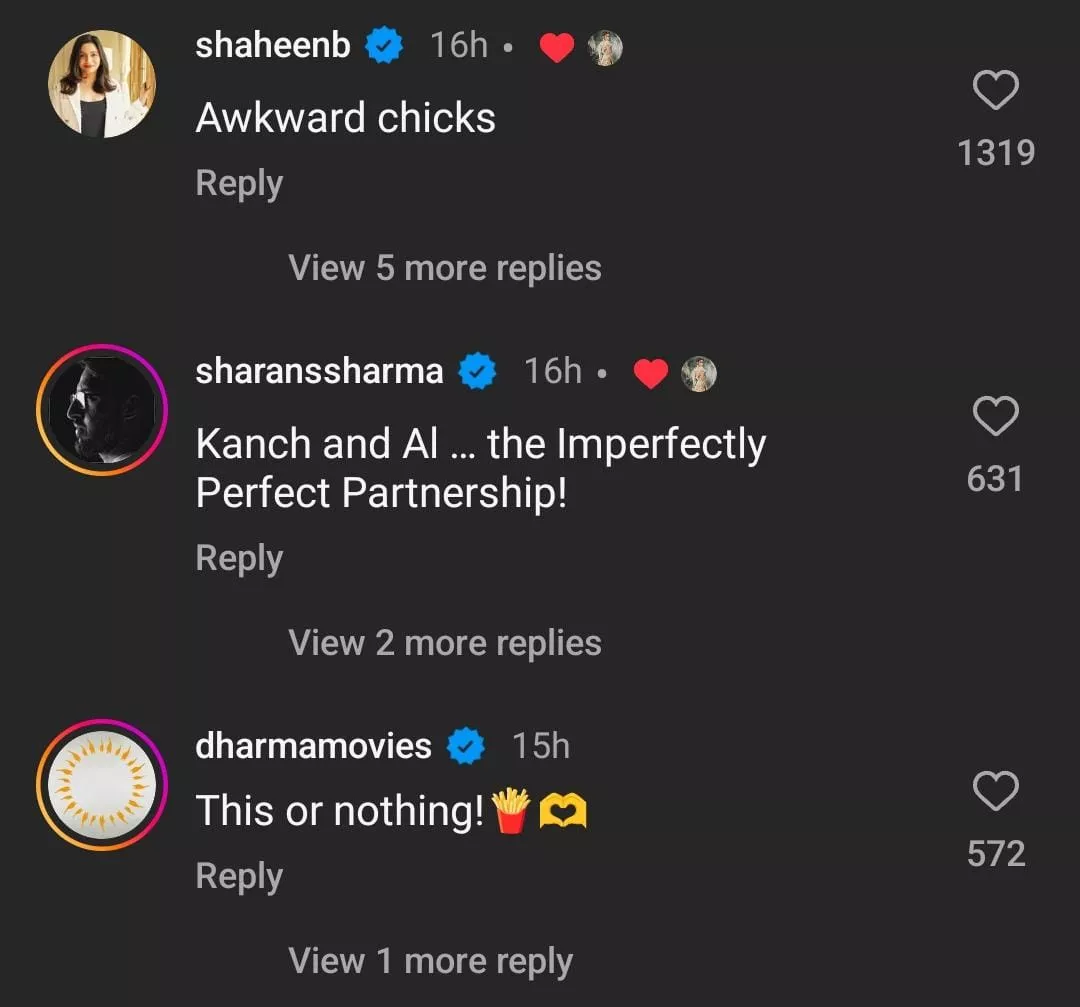The height and width of the screenshot is (1007, 1080).
Task: Reply to the "Awkward chicks" comment
Action: (x=239, y=184)
